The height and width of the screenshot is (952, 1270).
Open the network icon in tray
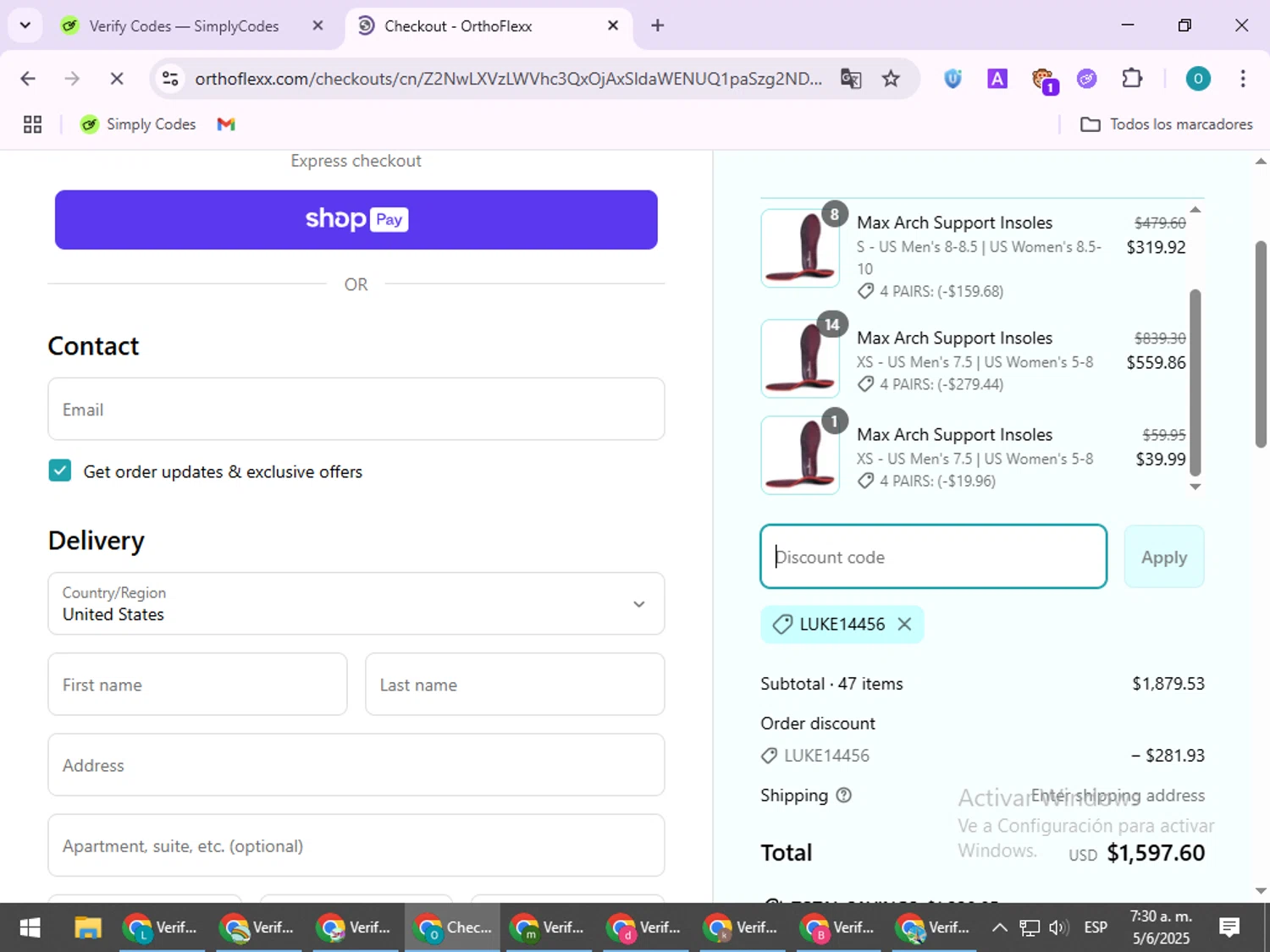[1029, 927]
